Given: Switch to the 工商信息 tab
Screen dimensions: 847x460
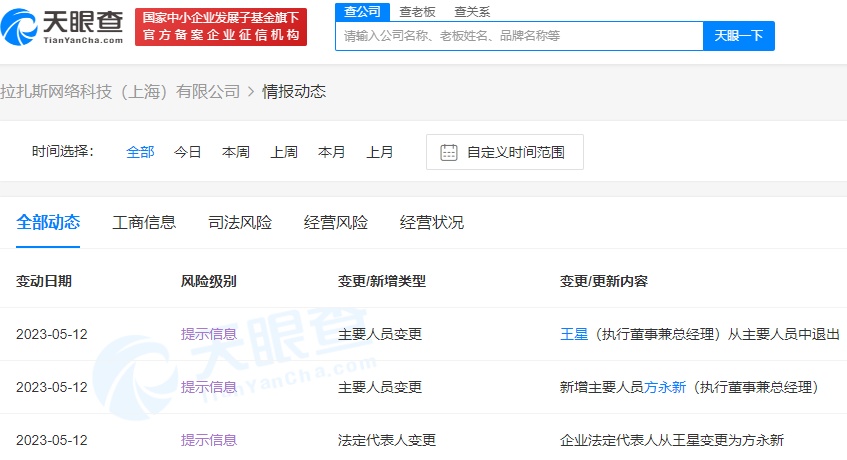Looking at the screenshot, I should tap(144, 222).
